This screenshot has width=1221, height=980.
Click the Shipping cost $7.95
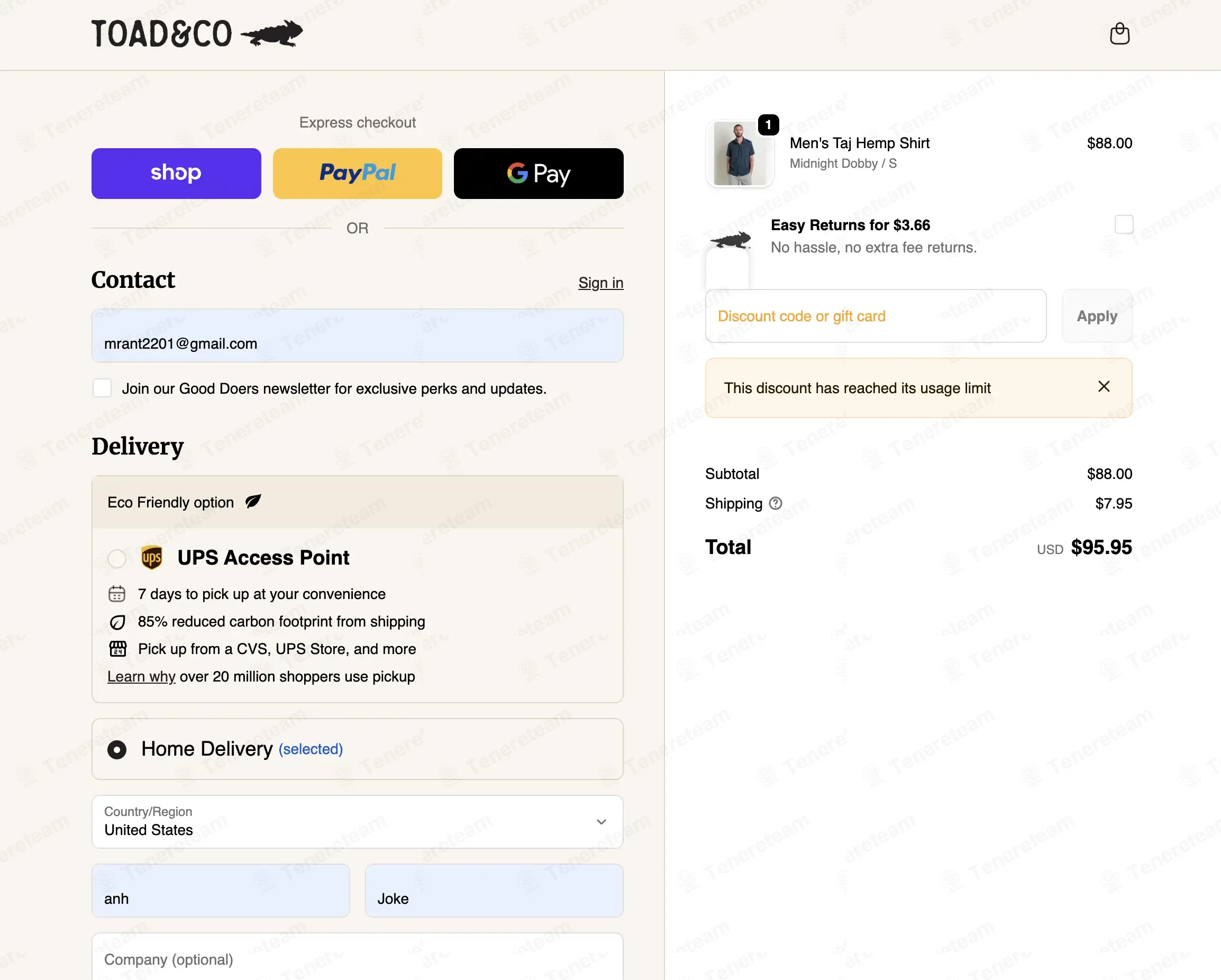point(1114,503)
